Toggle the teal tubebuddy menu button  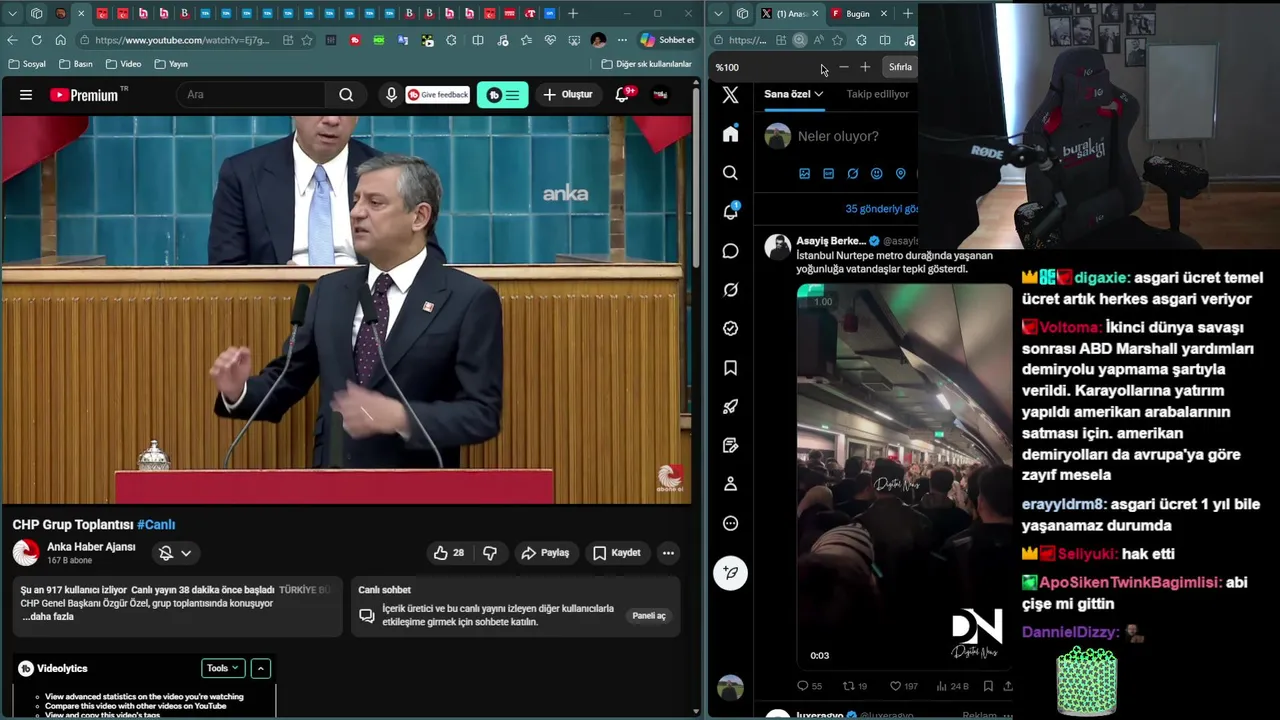(x=503, y=95)
